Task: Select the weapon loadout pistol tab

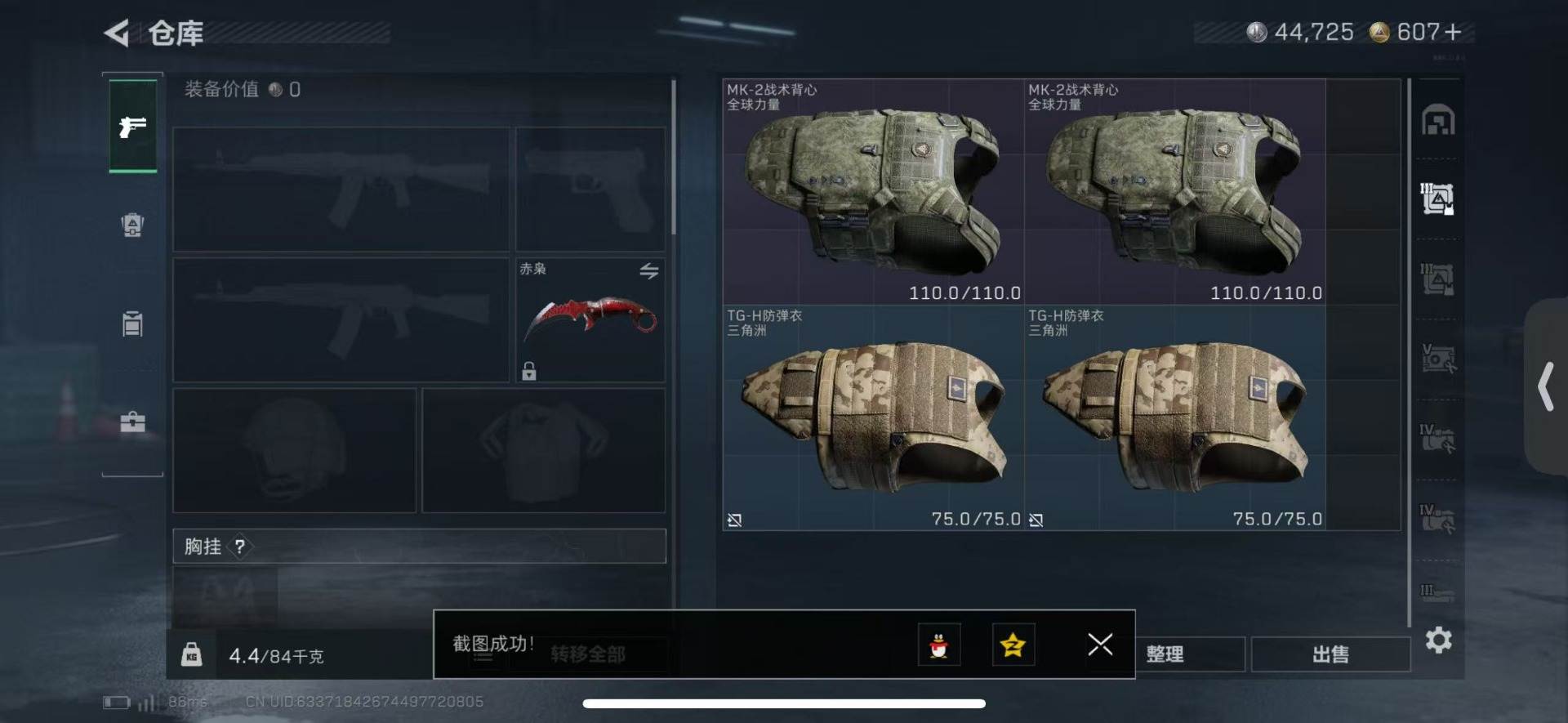Action: click(132, 127)
